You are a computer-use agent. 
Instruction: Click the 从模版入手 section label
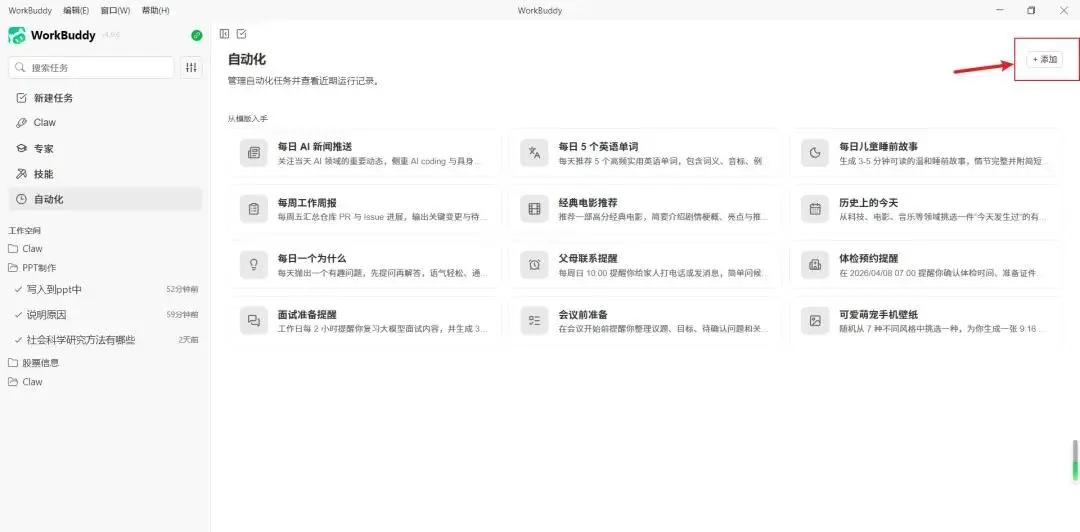click(x=248, y=119)
